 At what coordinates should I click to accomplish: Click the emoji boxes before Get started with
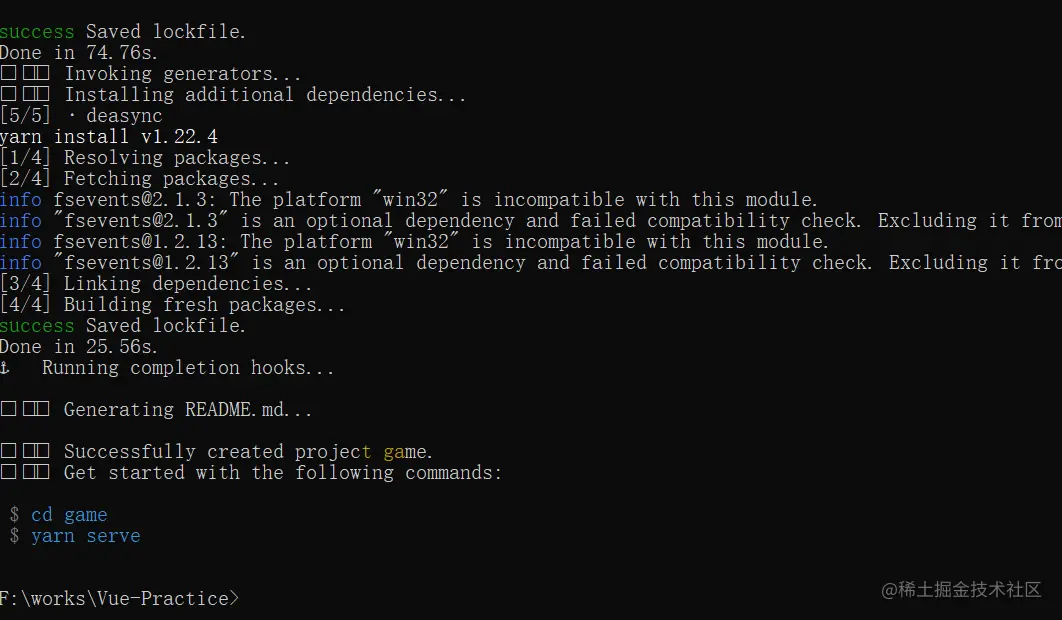pos(25,472)
